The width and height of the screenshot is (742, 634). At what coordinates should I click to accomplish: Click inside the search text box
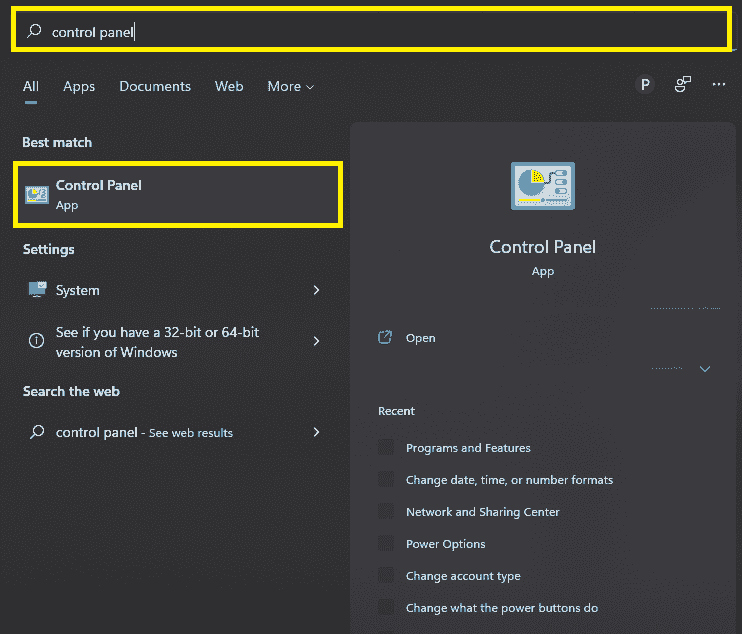(x=380, y=31)
